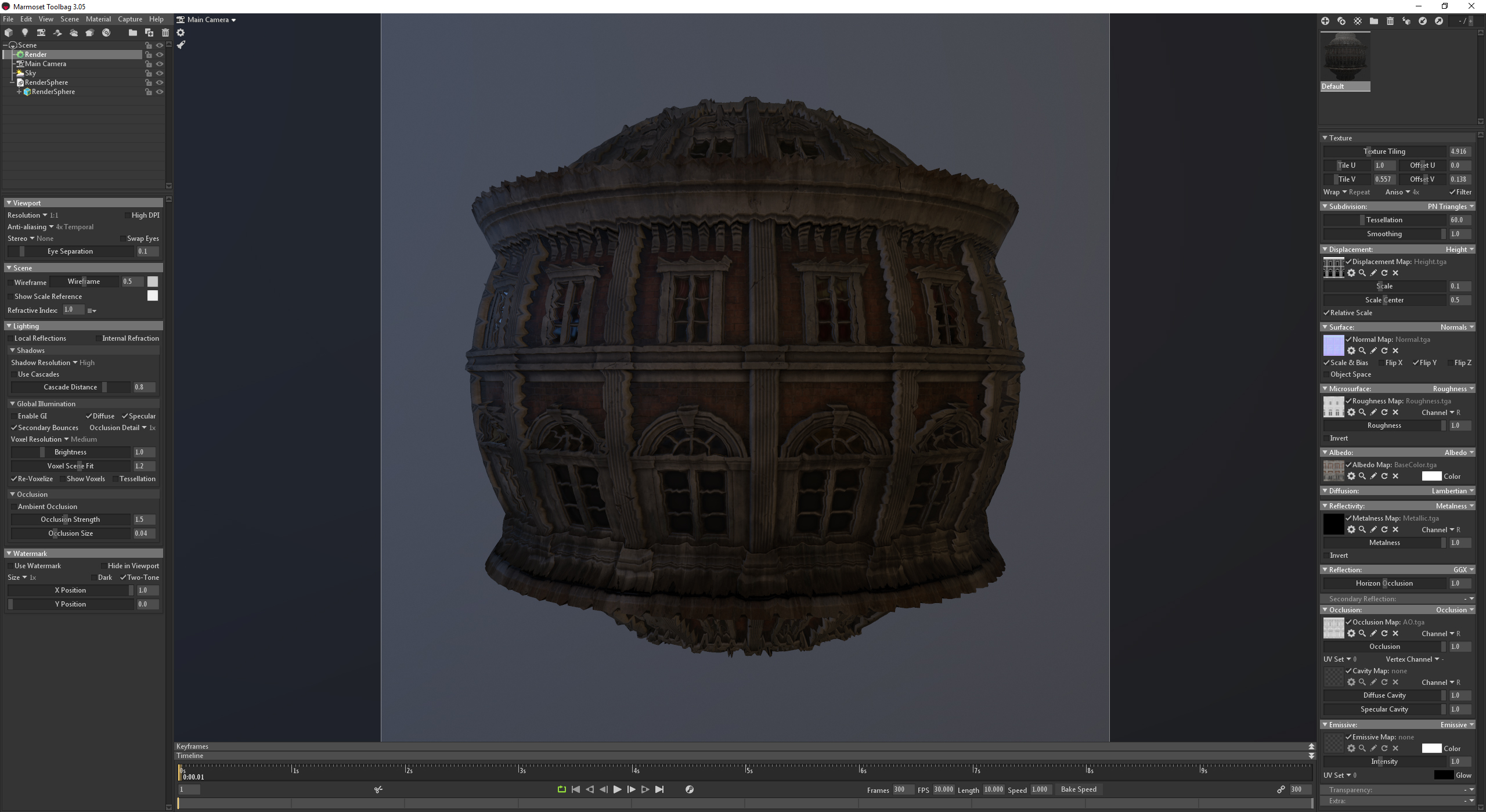Hide the Main Camera with eye icon
1486x812 pixels.
[160, 64]
